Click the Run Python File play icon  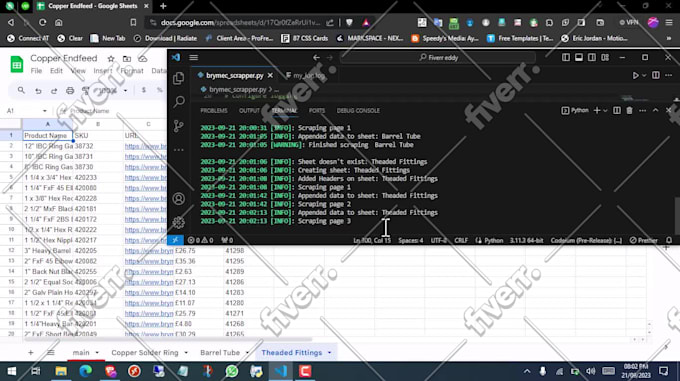[x=635, y=75]
